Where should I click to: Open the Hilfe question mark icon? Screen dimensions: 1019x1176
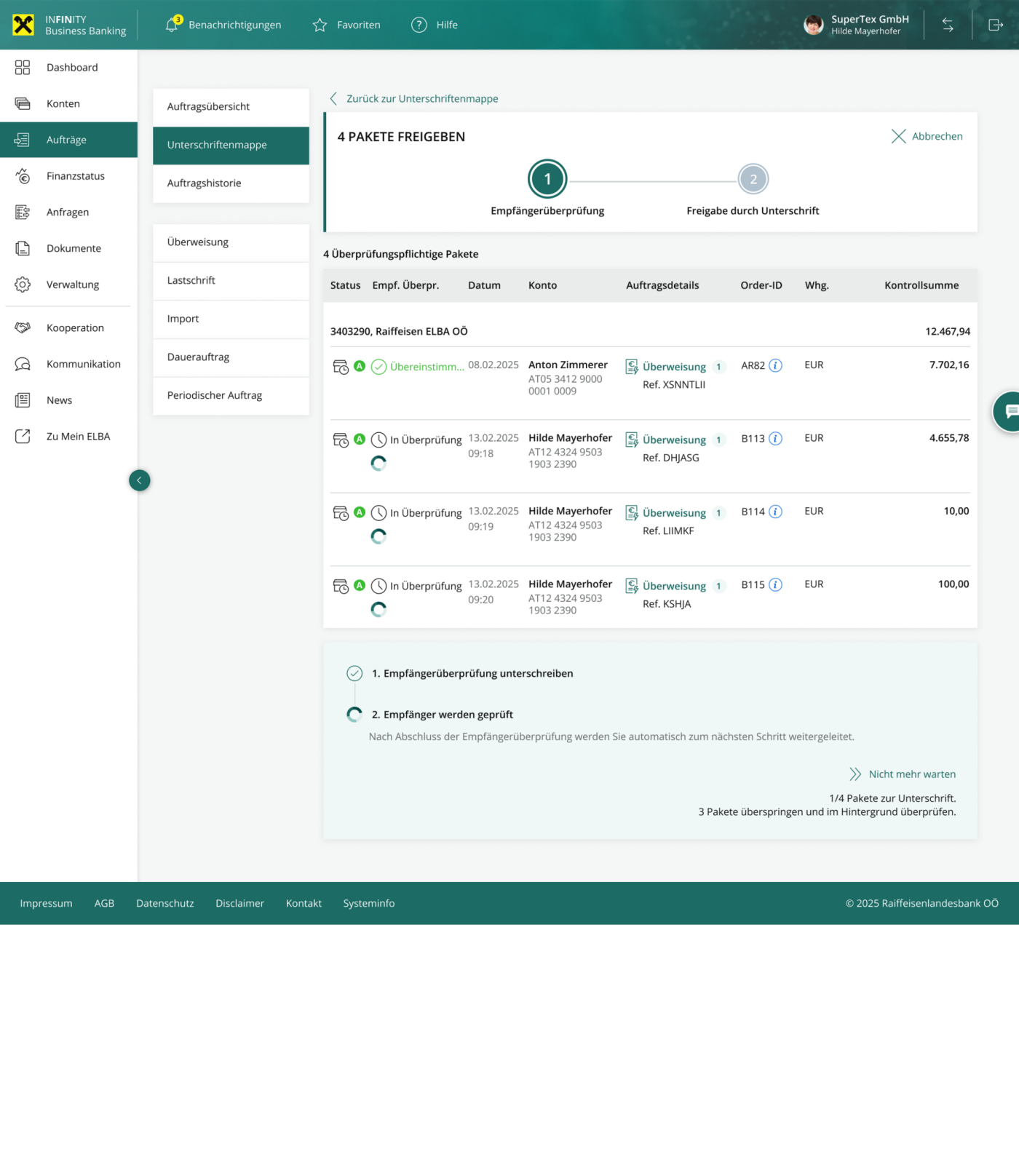419,25
